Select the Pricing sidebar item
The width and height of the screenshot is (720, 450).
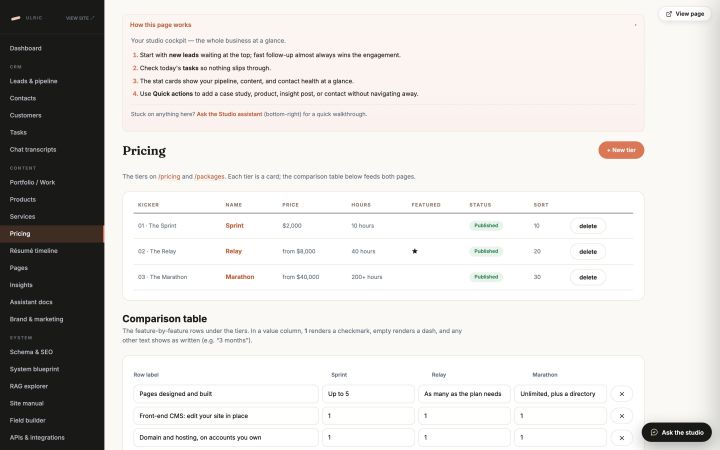[52, 234]
